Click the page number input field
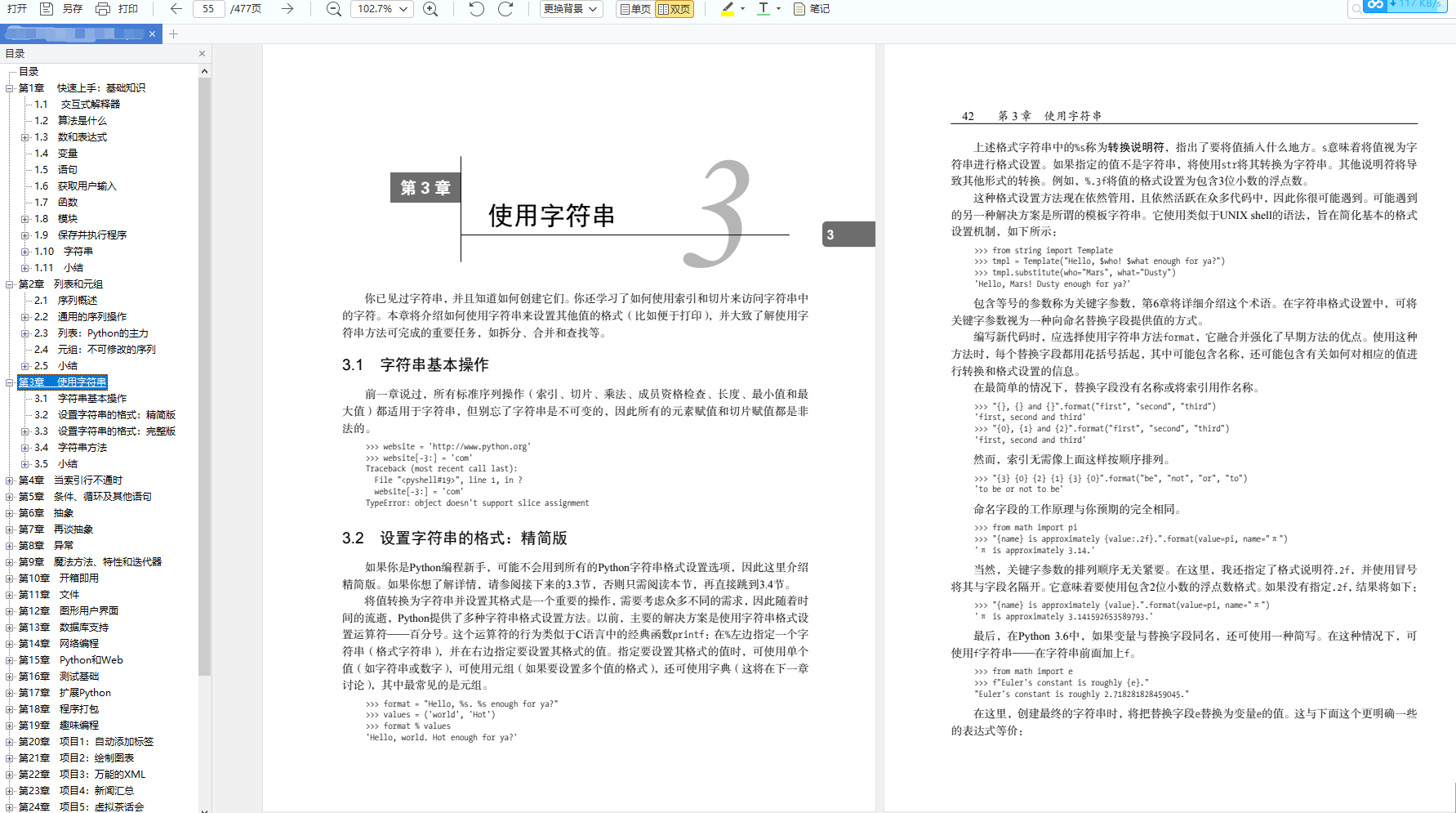 click(x=209, y=9)
